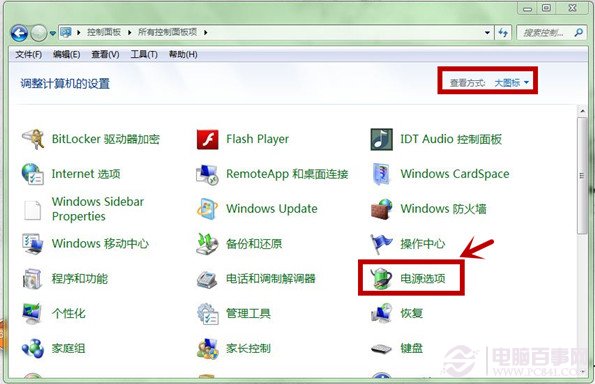595x384 pixels.
Task: Click the Windows 移动中心 icon
Action: coord(33,244)
